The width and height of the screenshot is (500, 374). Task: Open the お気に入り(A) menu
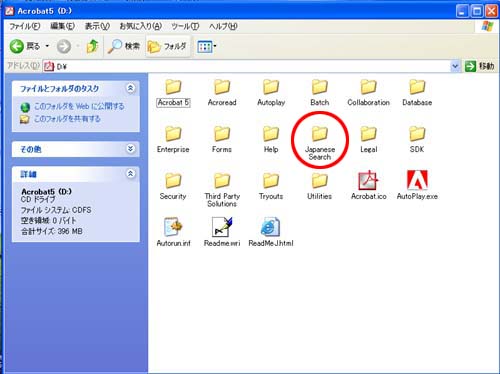[x=140, y=26]
